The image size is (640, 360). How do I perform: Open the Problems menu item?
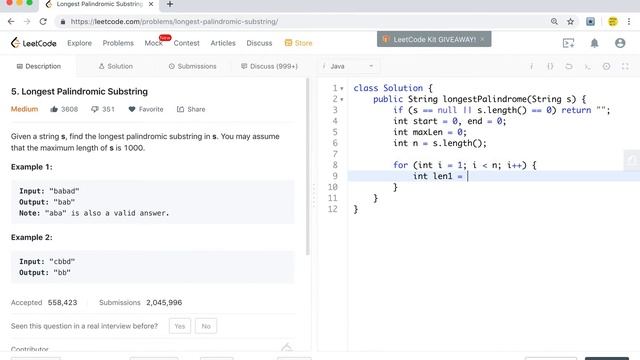pos(118,43)
